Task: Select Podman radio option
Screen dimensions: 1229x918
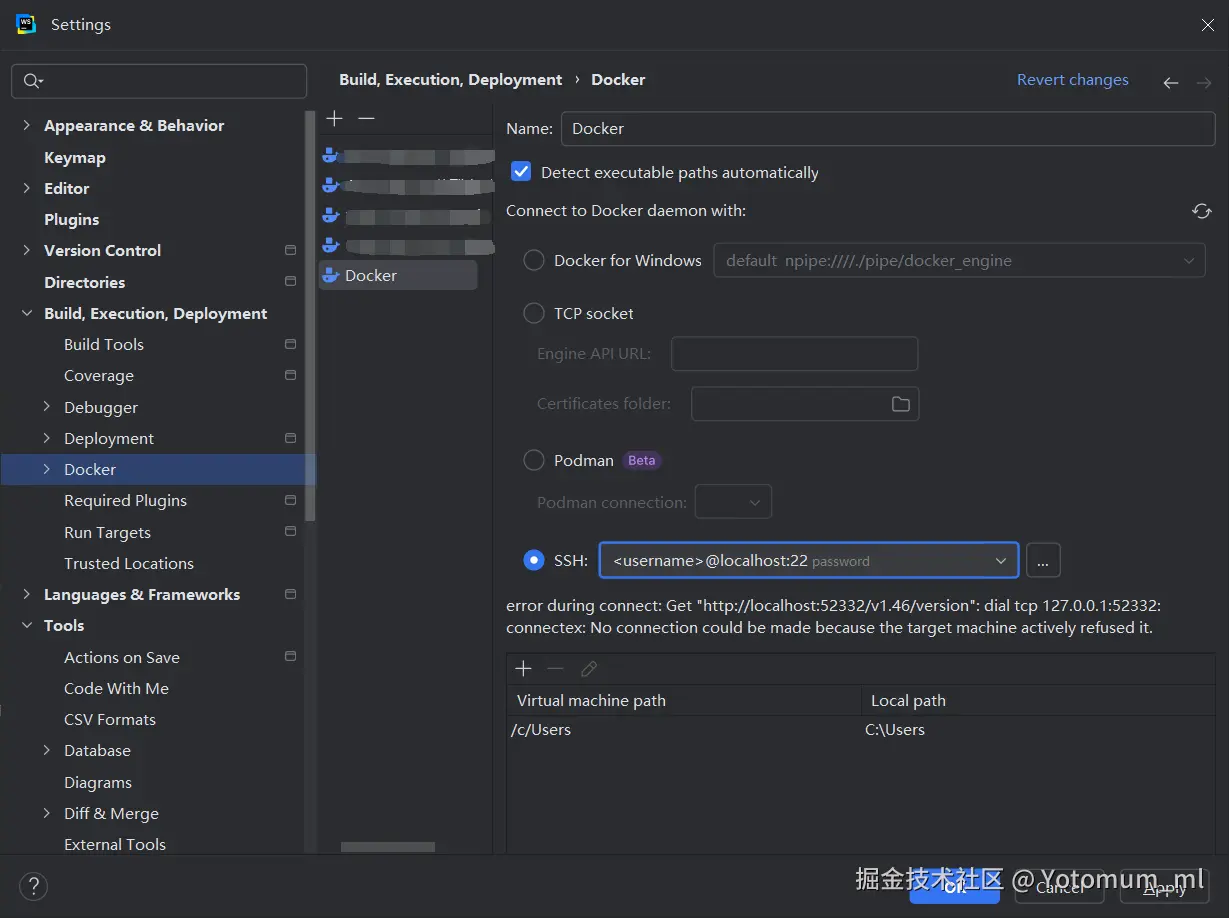Action: (534, 460)
